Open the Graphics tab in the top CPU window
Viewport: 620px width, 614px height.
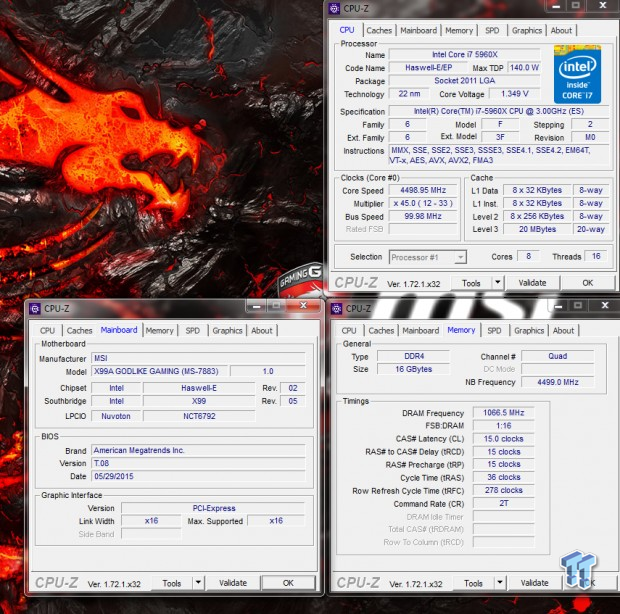pos(527,30)
